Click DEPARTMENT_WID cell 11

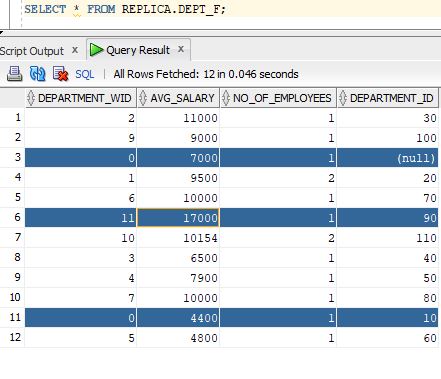click(x=81, y=218)
